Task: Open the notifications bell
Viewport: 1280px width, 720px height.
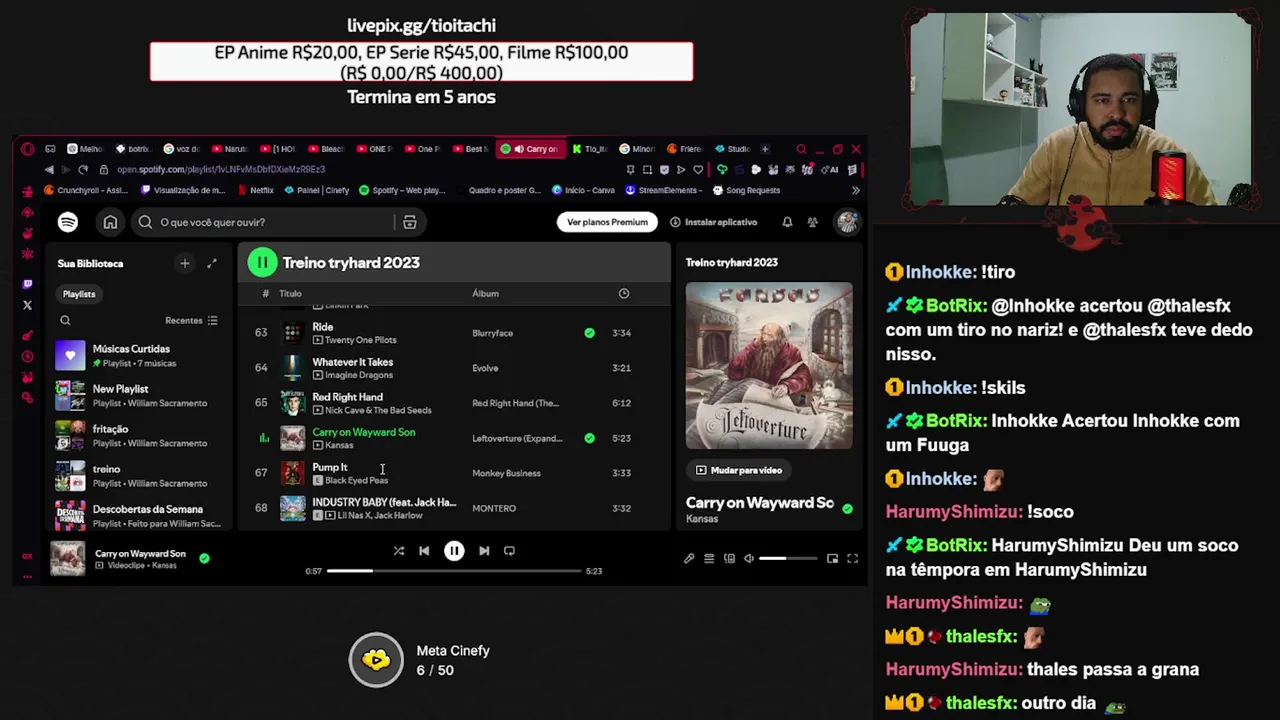Action: point(787,222)
